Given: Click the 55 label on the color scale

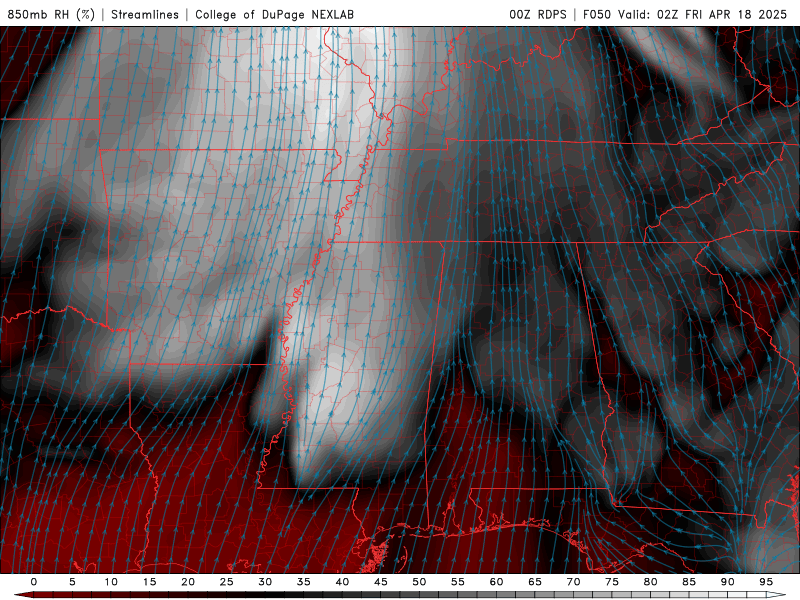Looking at the screenshot, I should [x=458, y=582].
